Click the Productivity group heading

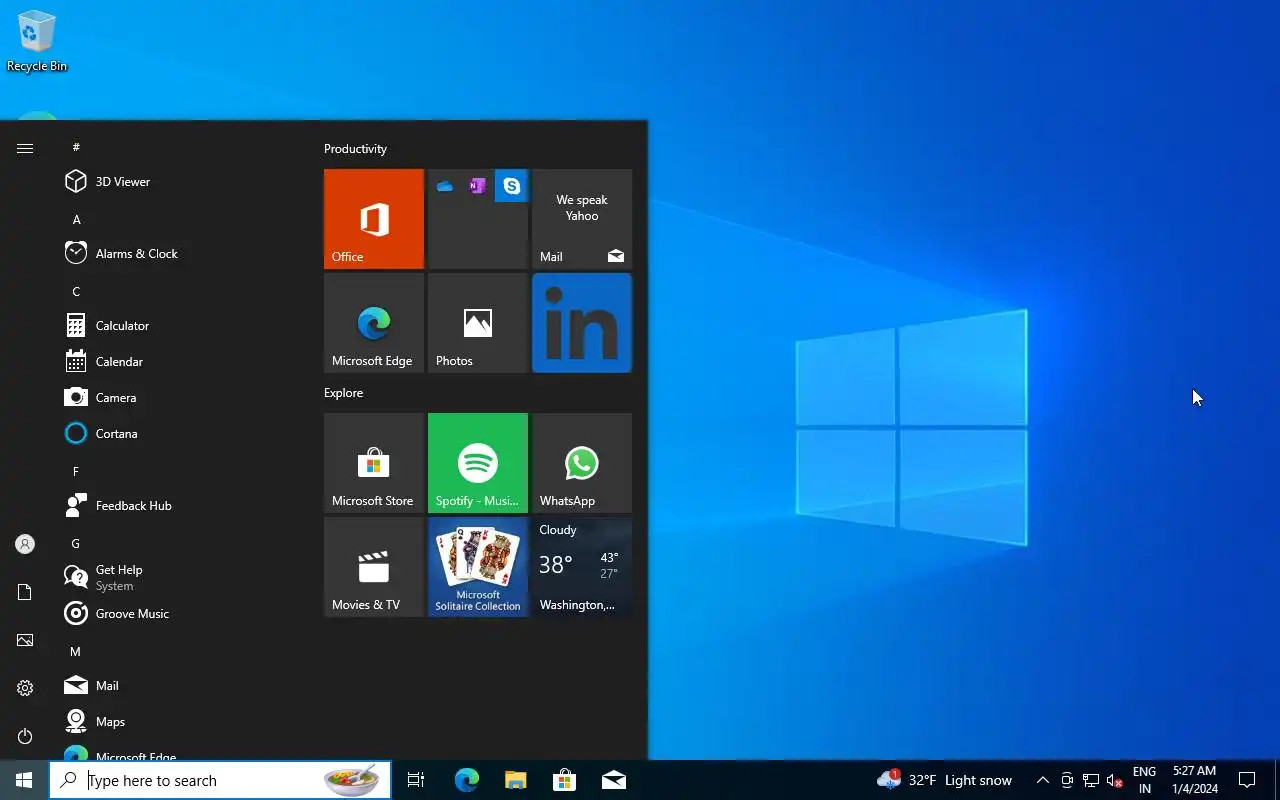pos(355,149)
